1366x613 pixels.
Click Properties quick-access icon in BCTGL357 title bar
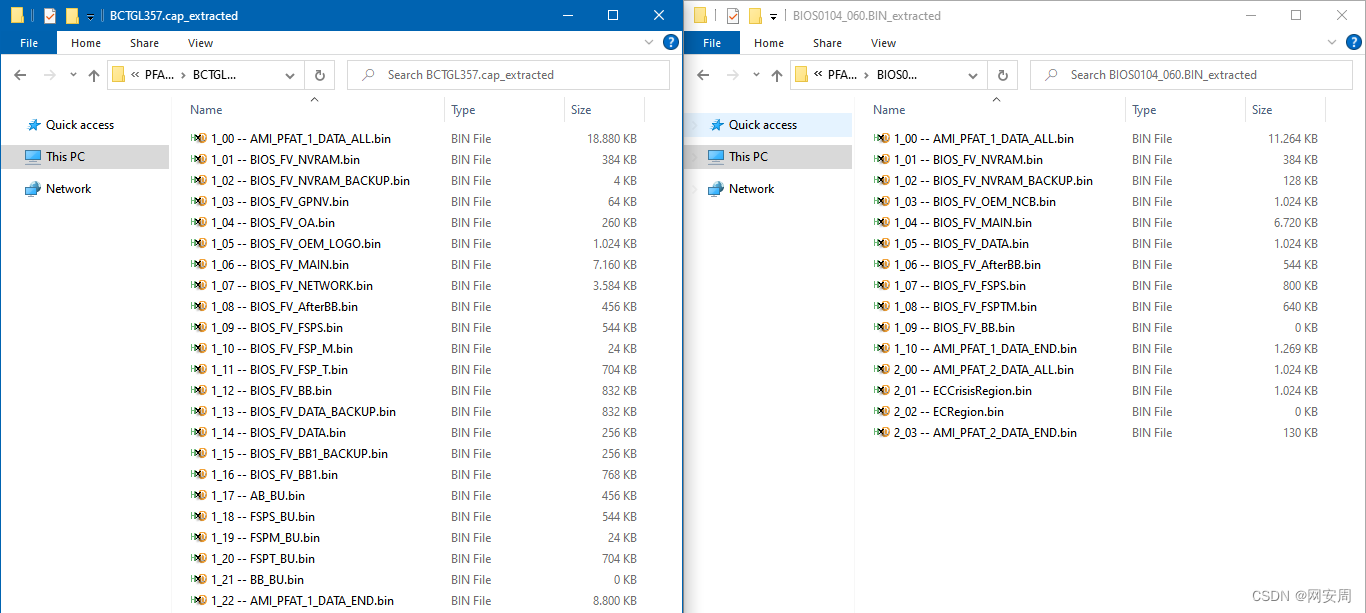50,16
